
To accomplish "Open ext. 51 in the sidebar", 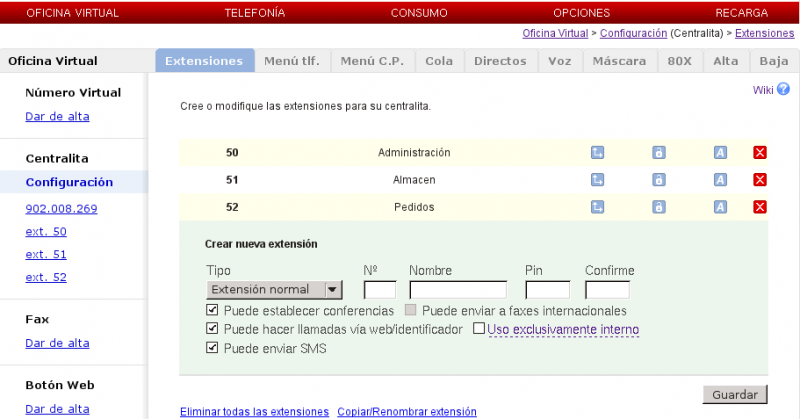I will pyautogui.click(x=46, y=254).
